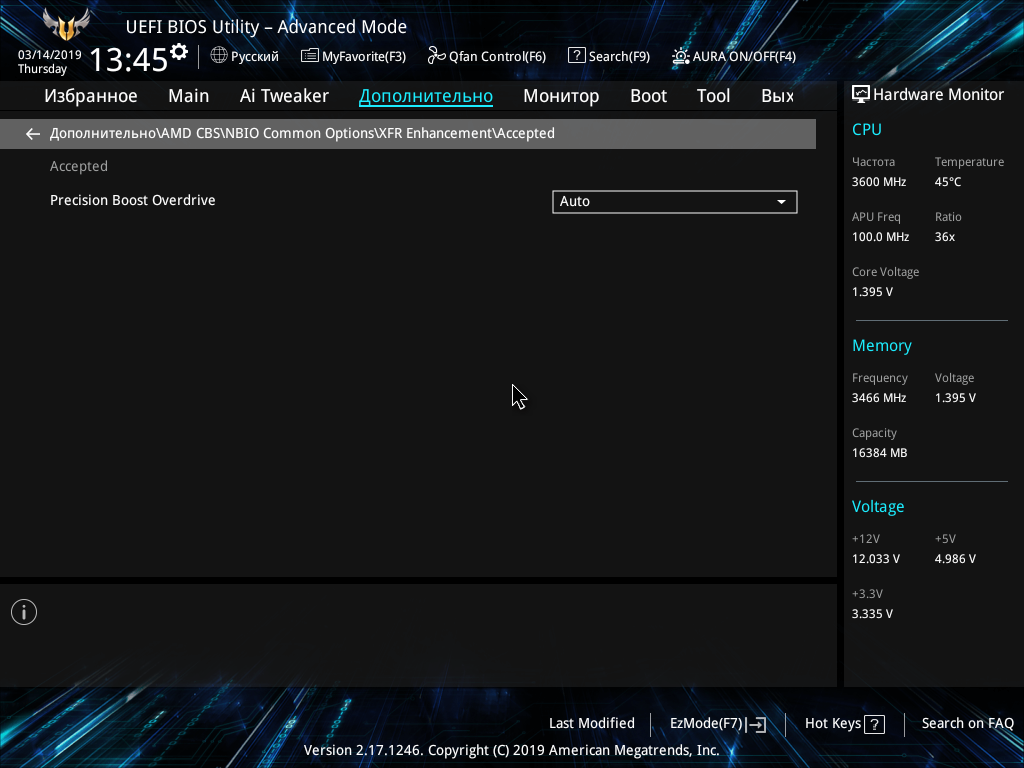
Task: Click the 45°C temperature value
Action: [x=948, y=182]
